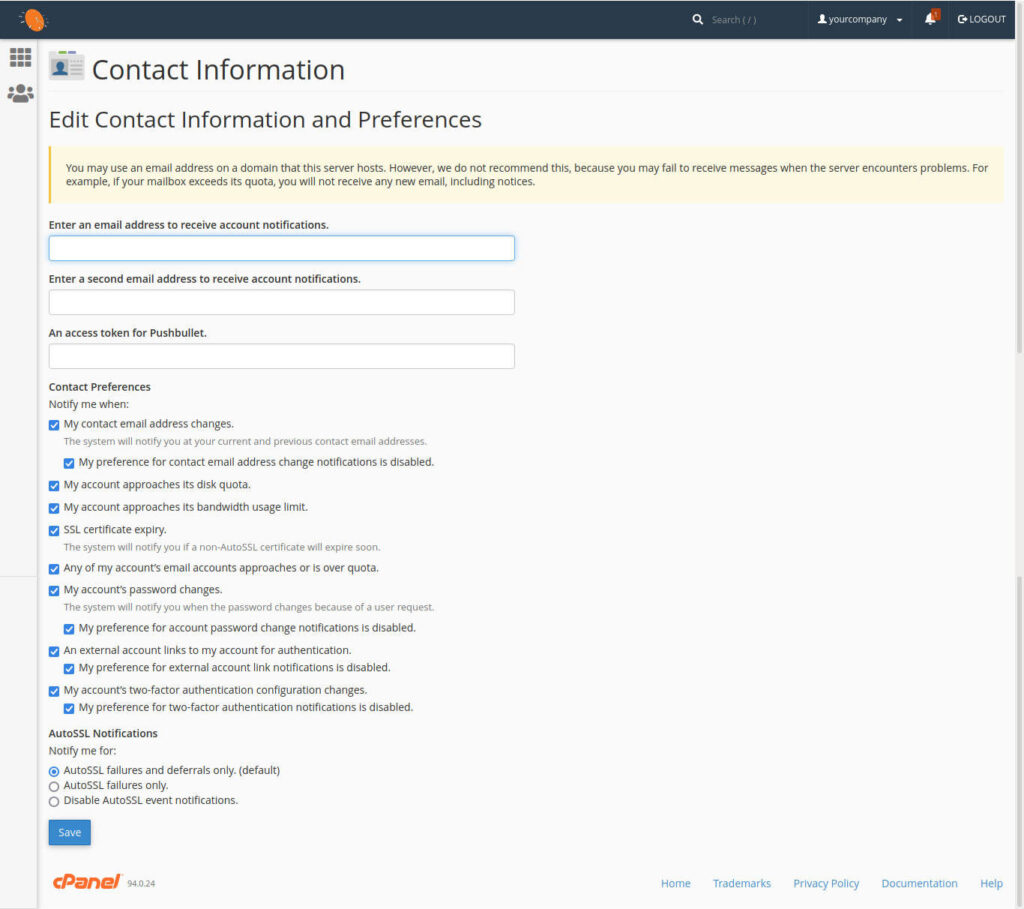Toggle SSL certificate expiry notification
This screenshot has width=1024, height=909.
coord(54,531)
